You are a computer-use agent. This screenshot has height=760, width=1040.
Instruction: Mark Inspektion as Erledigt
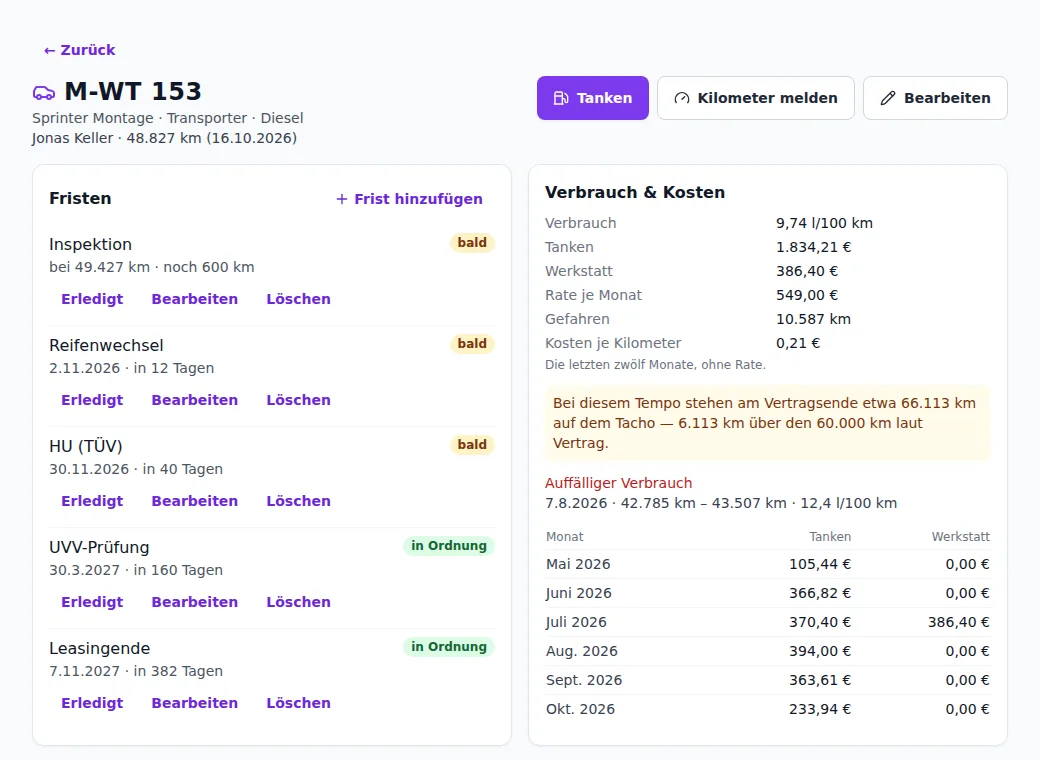click(x=92, y=299)
